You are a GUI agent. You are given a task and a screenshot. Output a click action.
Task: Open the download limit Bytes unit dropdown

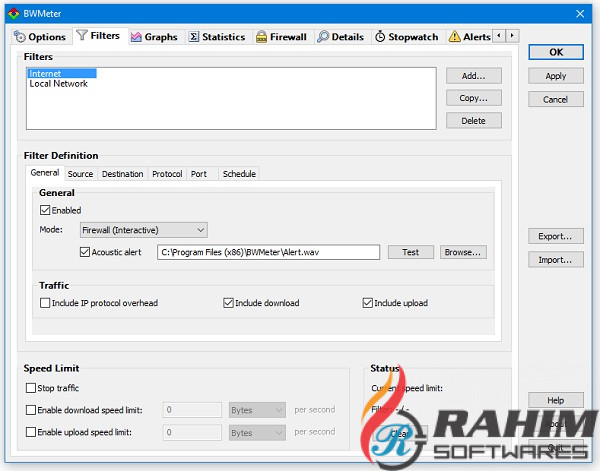257,410
